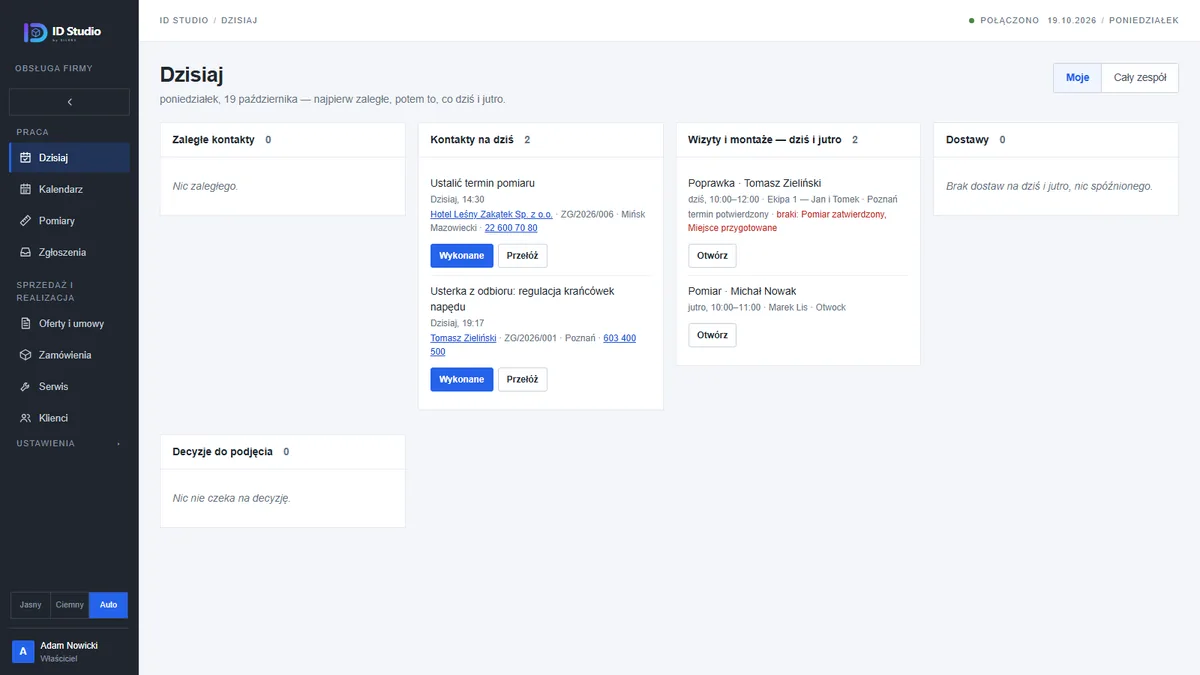Switch theme to Ciemny
This screenshot has width=1200, height=675.
[x=70, y=605]
